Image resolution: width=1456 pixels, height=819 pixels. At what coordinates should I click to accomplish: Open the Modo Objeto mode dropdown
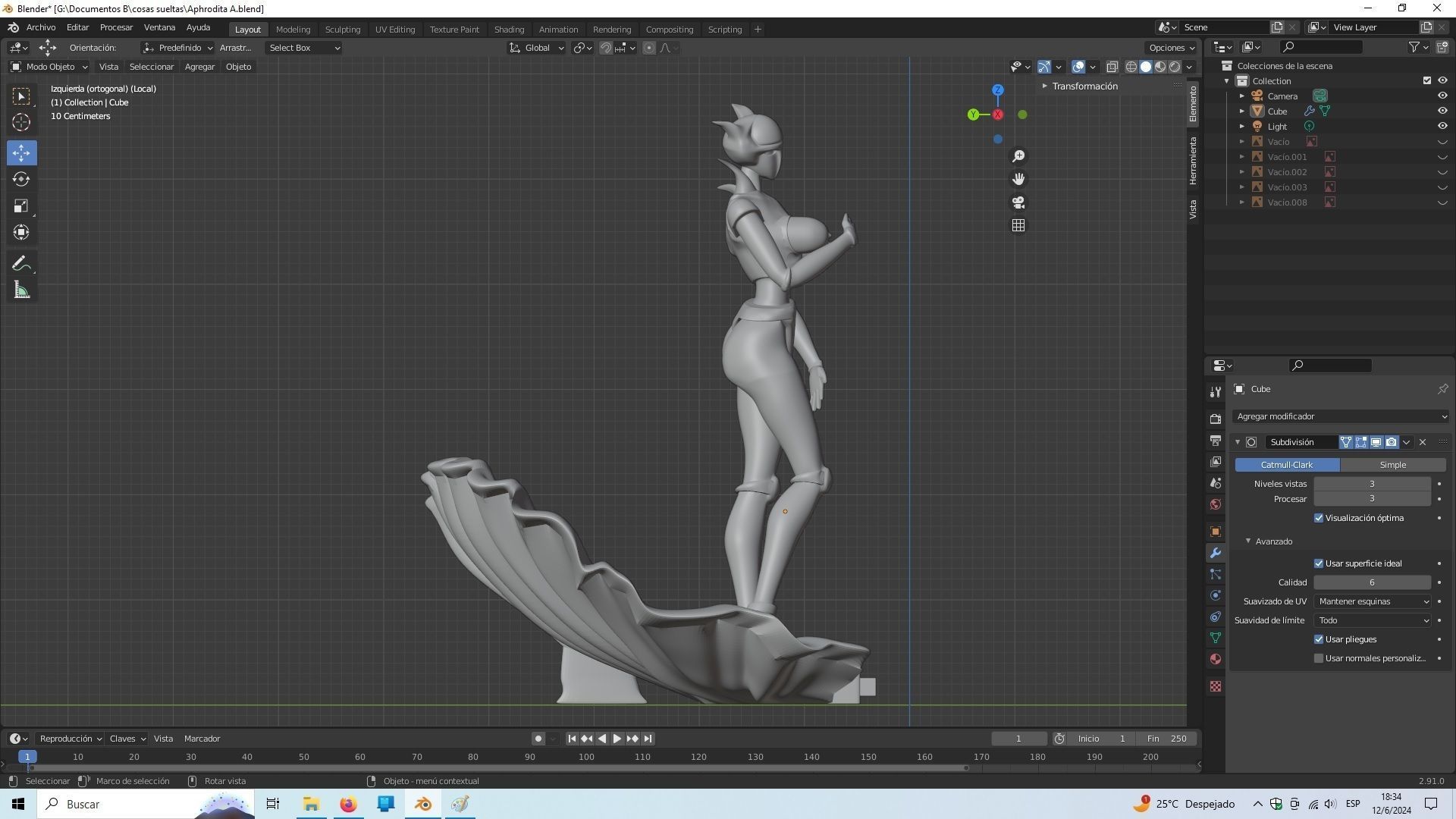49,67
